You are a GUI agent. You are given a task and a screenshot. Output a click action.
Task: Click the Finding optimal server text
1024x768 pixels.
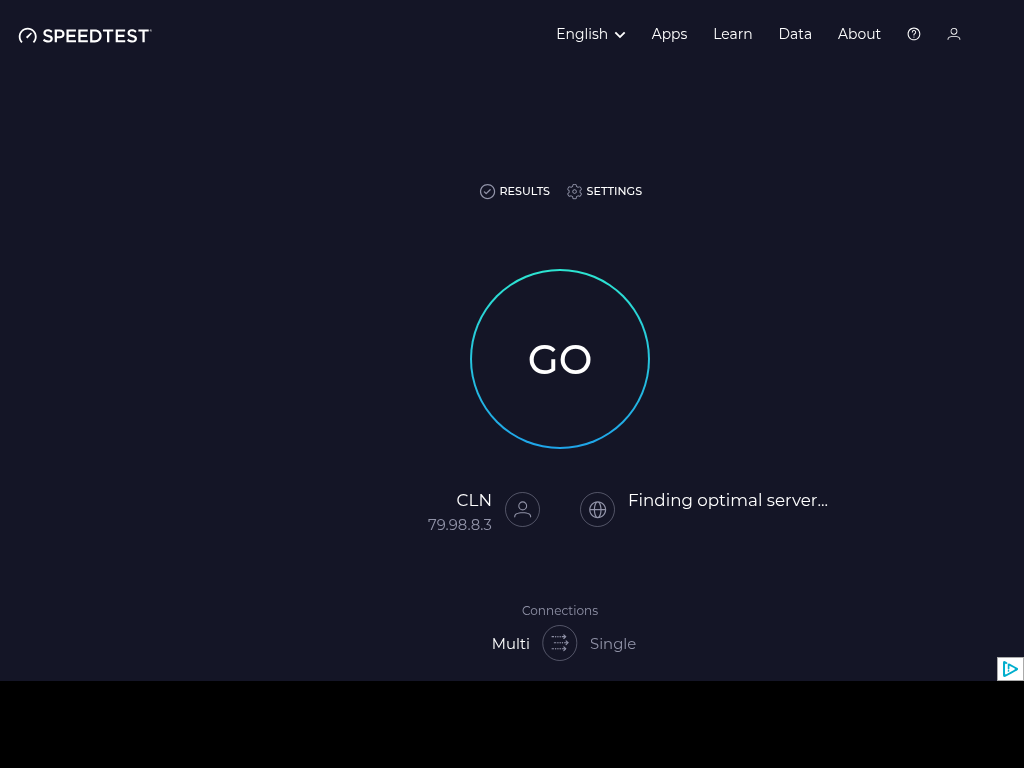point(727,500)
